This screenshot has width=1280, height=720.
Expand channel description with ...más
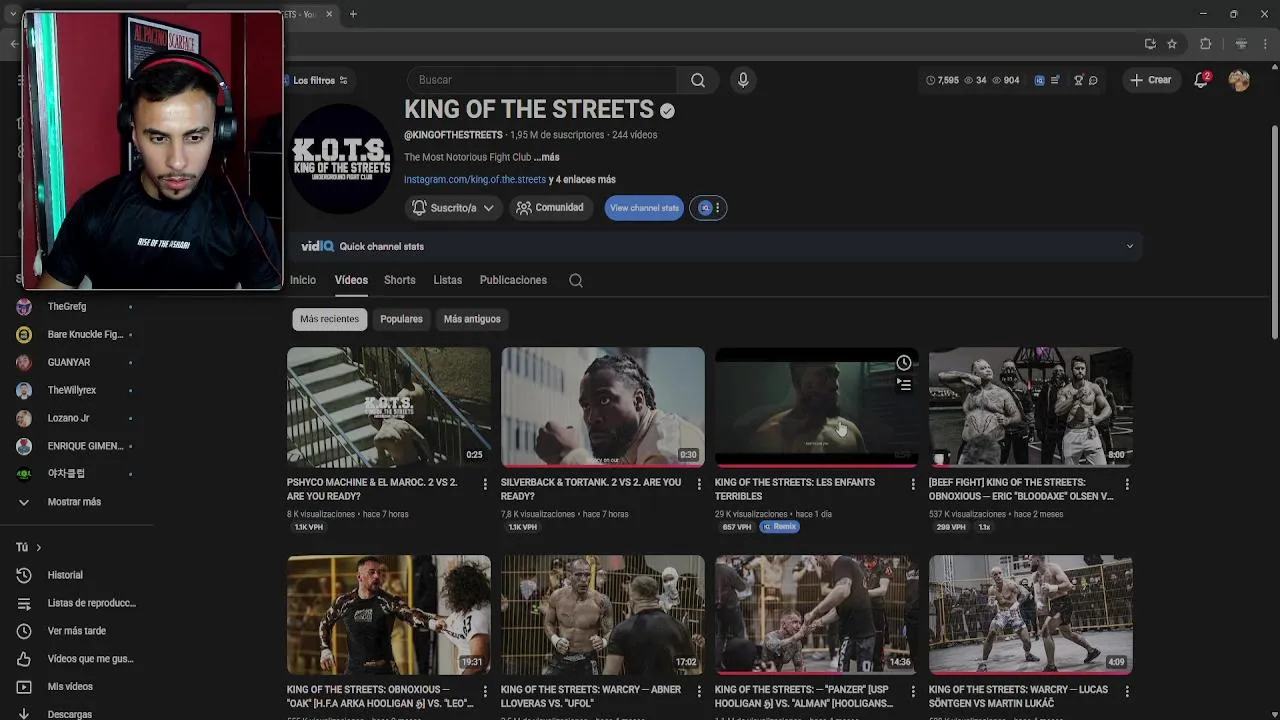pos(547,157)
